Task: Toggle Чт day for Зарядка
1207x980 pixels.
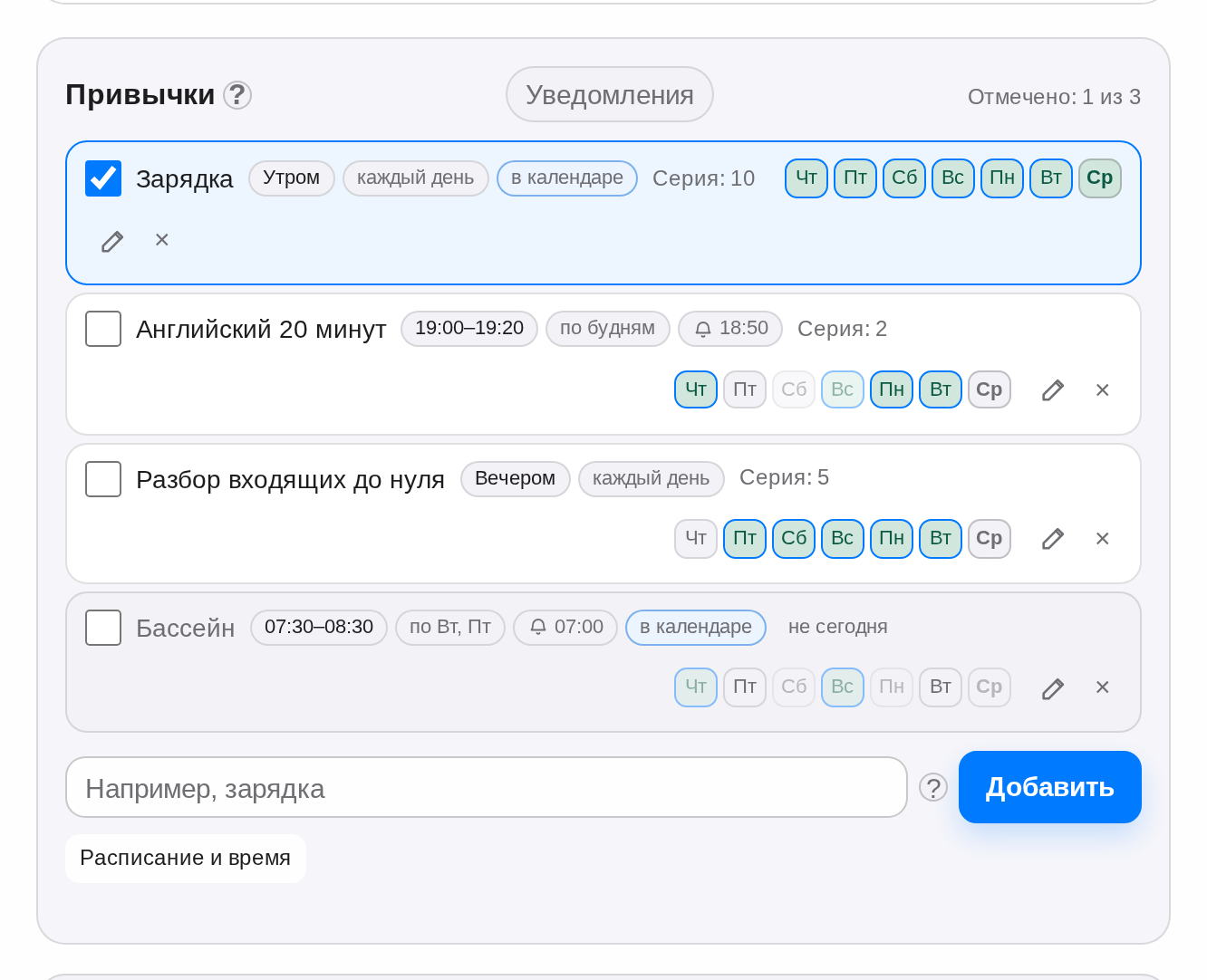Action: click(806, 178)
